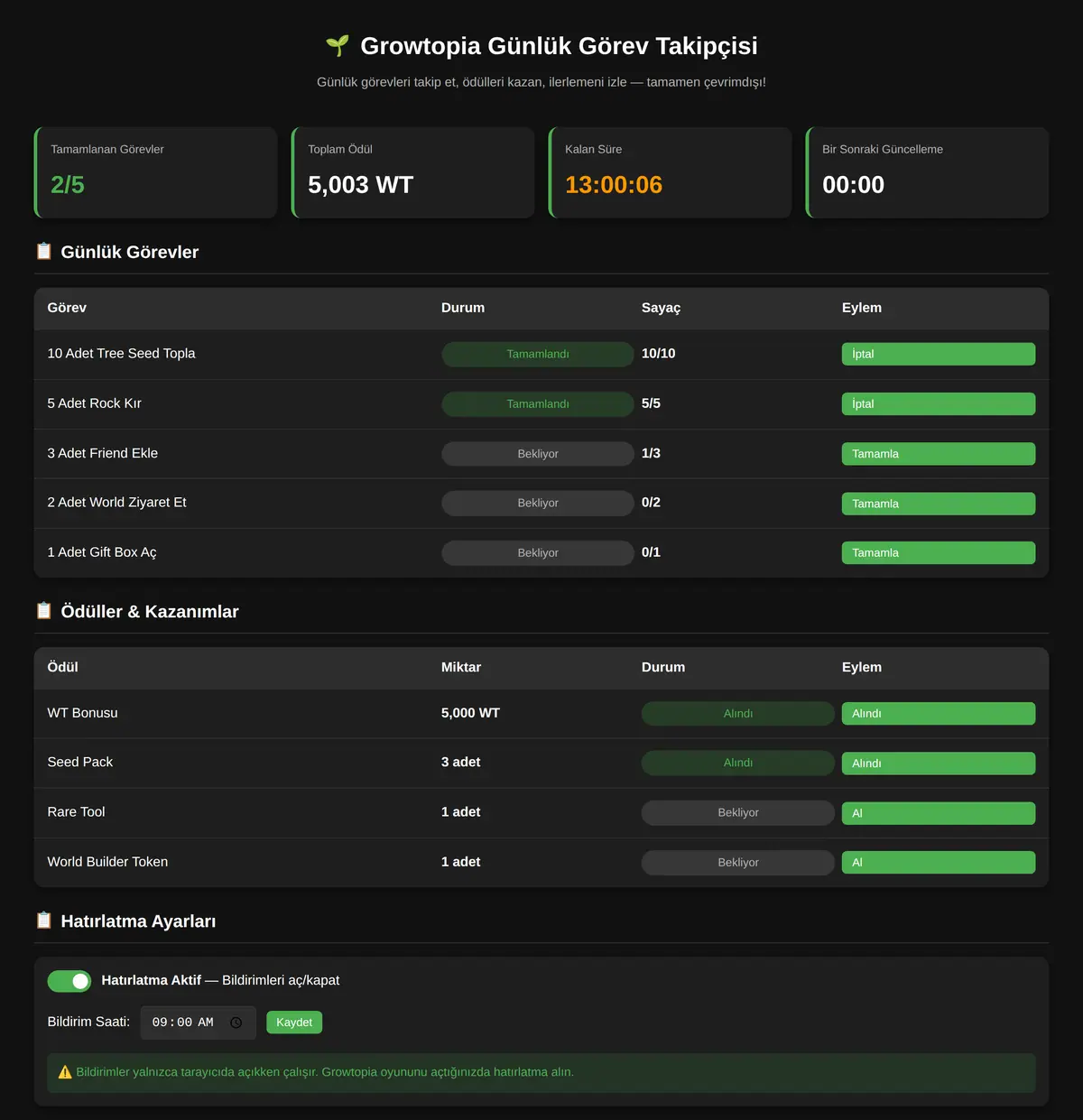
Task: Click the 1/3 counter for Friend Ekle
Action: [651, 453]
